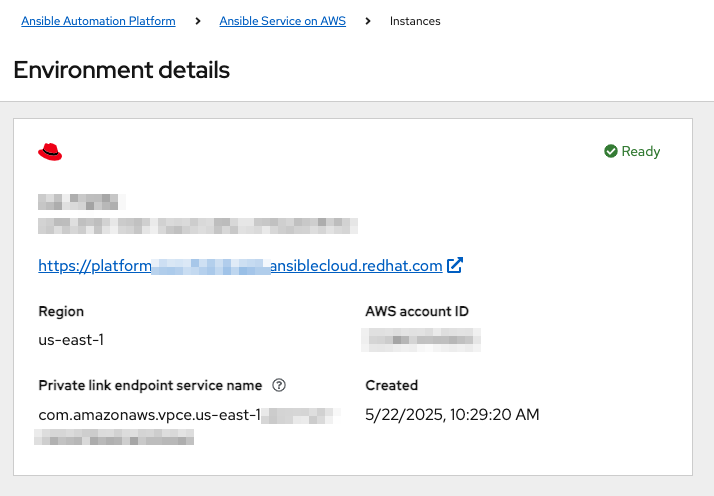This screenshot has width=714, height=496.
Task: Select the us-east-1 region value
Action: coord(71,340)
